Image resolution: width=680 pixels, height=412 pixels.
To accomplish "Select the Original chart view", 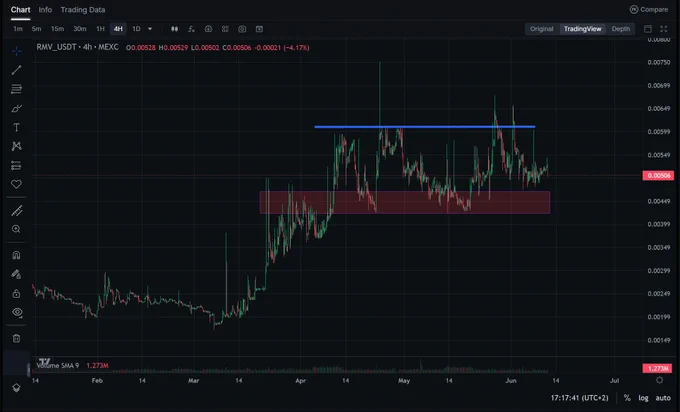I will tap(542, 29).
